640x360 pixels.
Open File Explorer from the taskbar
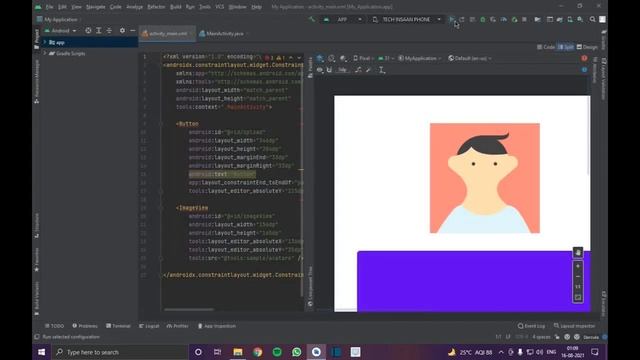click(238, 352)
